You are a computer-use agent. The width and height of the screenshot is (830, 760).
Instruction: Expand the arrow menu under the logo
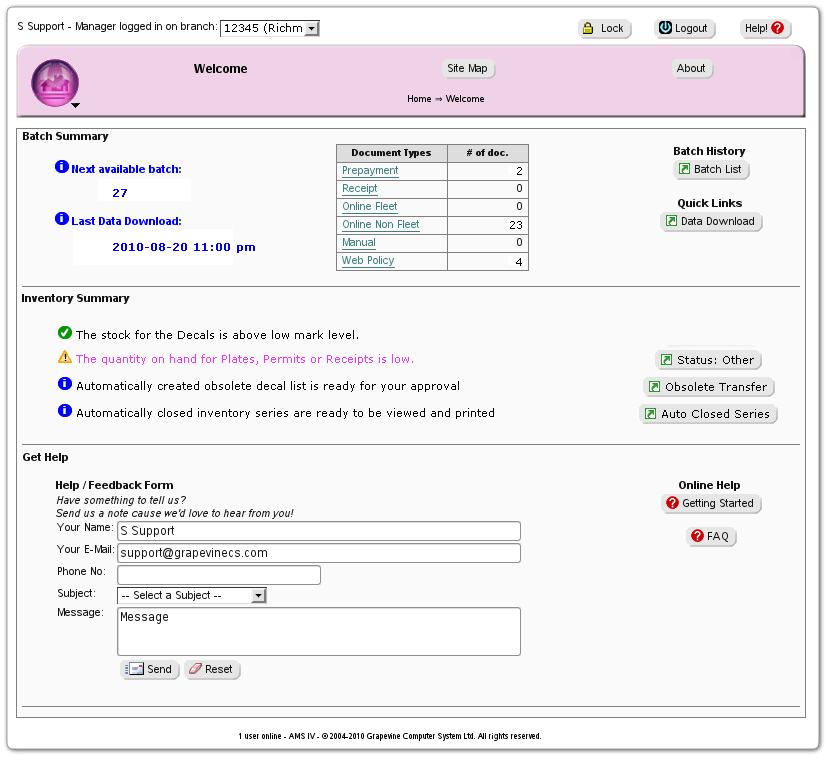click(75, 105)
